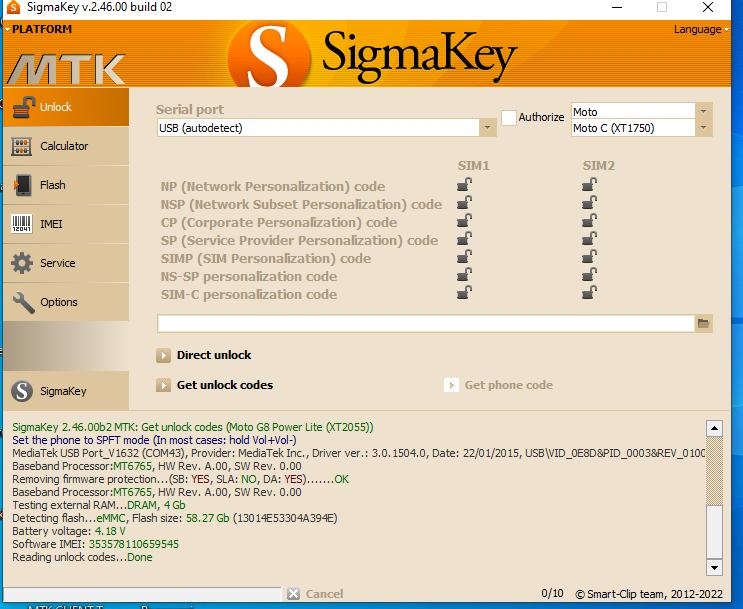Click the barcode IMEI icon
The width and height of the screenshot is (743, 609).
click(22, 224)
